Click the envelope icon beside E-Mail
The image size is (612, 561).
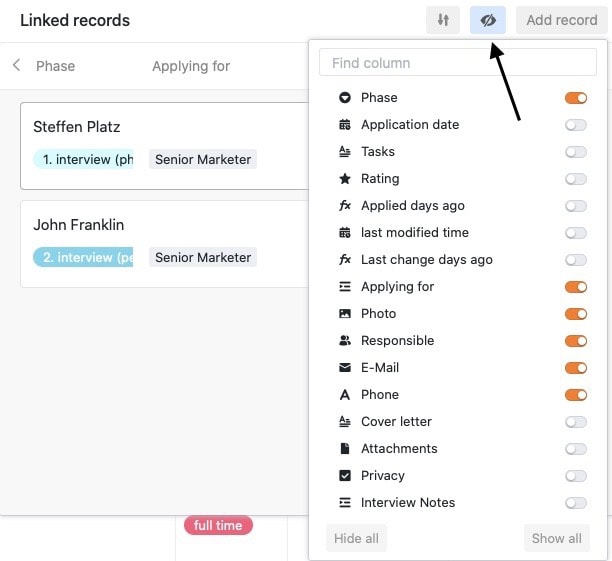(x=345, y=368)
